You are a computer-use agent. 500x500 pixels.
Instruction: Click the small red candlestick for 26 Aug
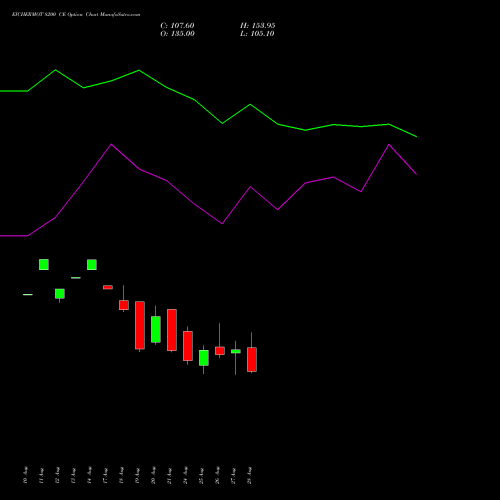click(220, 351)
